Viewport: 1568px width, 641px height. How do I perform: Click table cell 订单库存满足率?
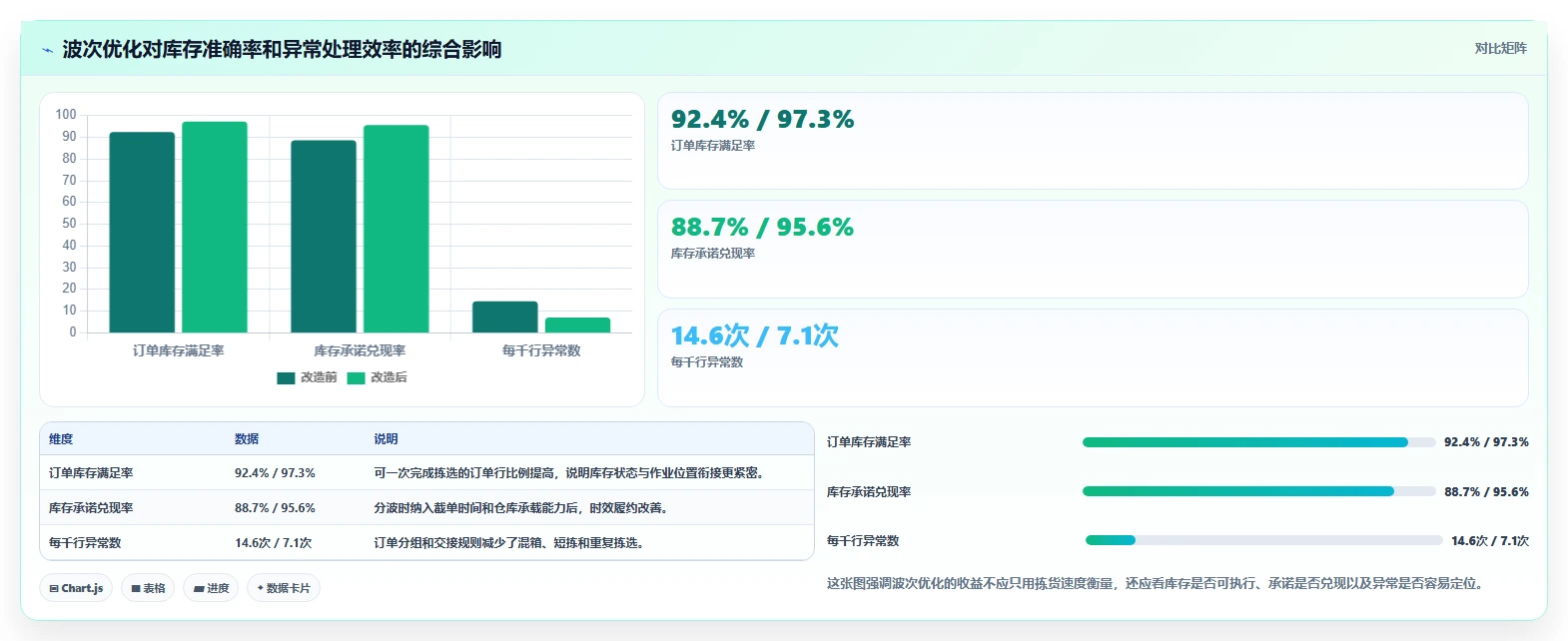[x=91, y=473]
